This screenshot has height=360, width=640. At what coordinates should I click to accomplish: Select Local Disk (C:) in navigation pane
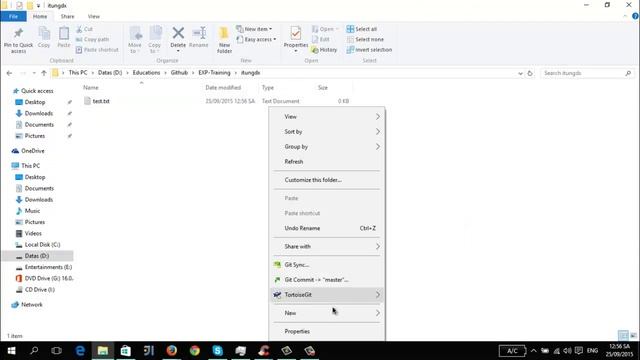(42, 244)
